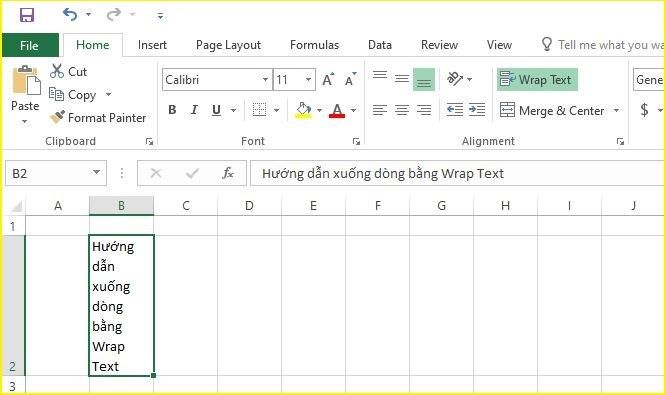Open the font size dropdown showing 11
Viewport: 666px width, 395px height.
pyautogui.click(x=308, y=79)
